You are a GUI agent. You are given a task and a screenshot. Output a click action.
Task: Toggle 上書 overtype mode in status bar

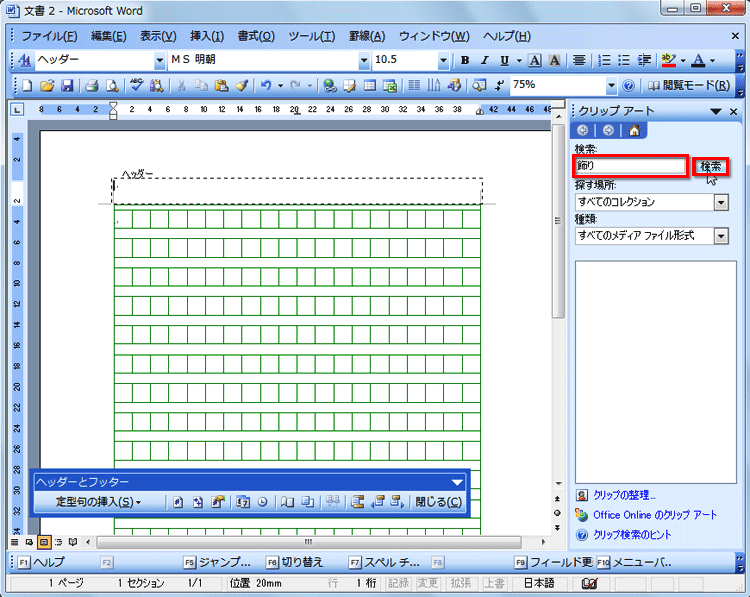[x=493, y=583]
